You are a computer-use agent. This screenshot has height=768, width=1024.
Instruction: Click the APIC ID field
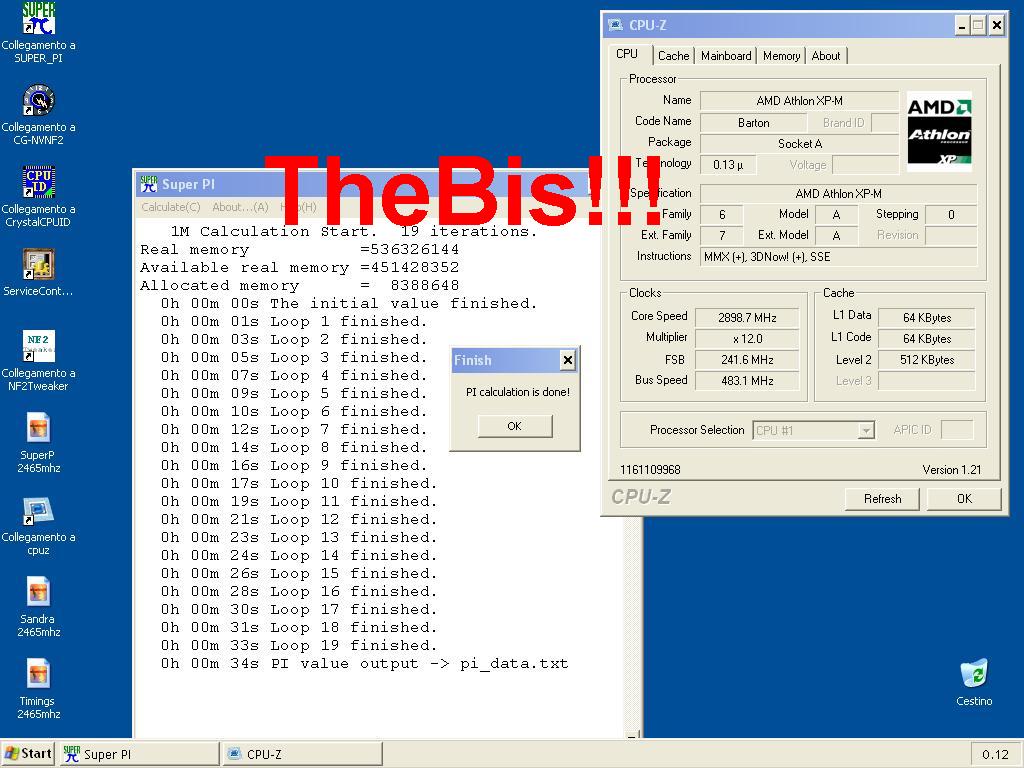(957, 430)
